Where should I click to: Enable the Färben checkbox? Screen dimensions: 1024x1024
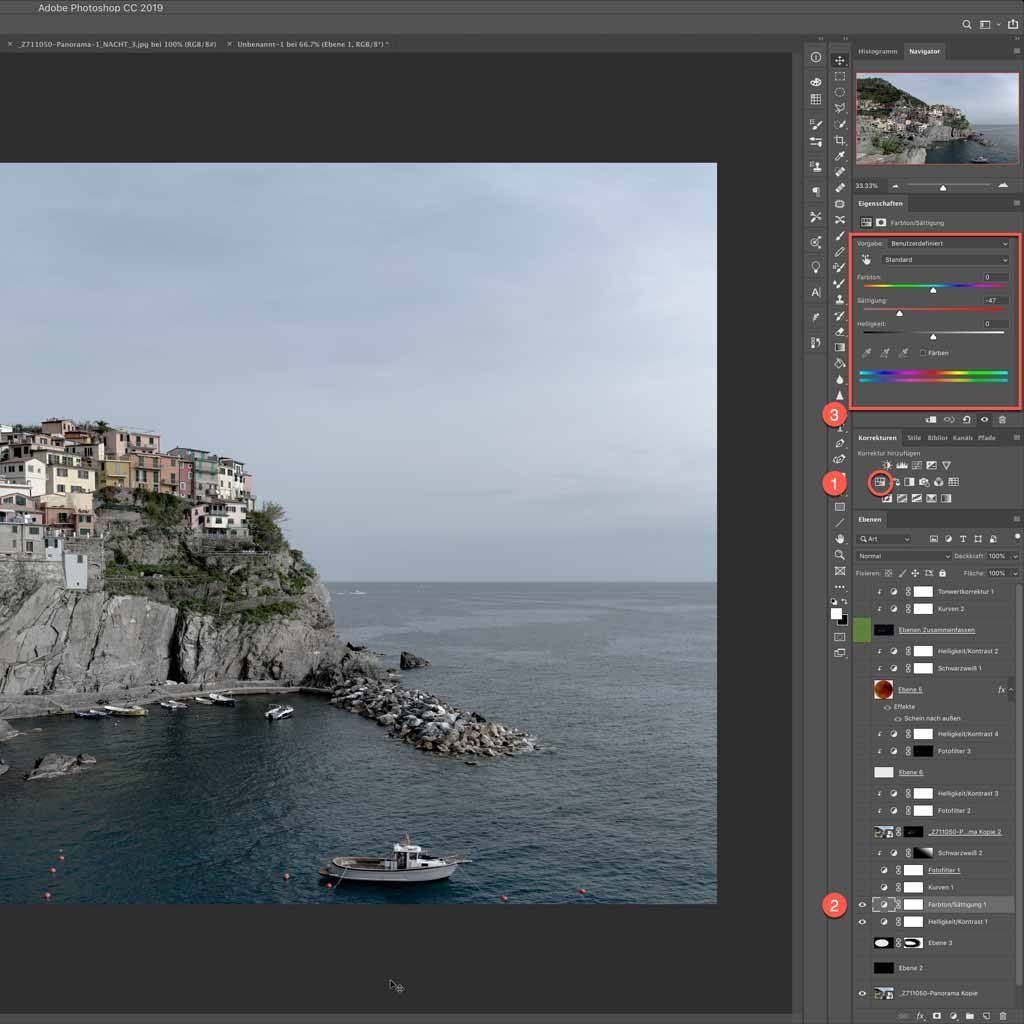[923, 353]
